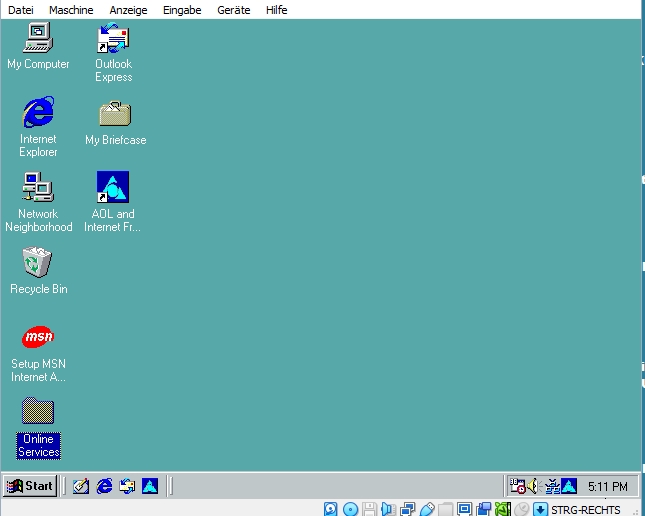Select the AOL and Internet desktop shortcut

(113, 188)
